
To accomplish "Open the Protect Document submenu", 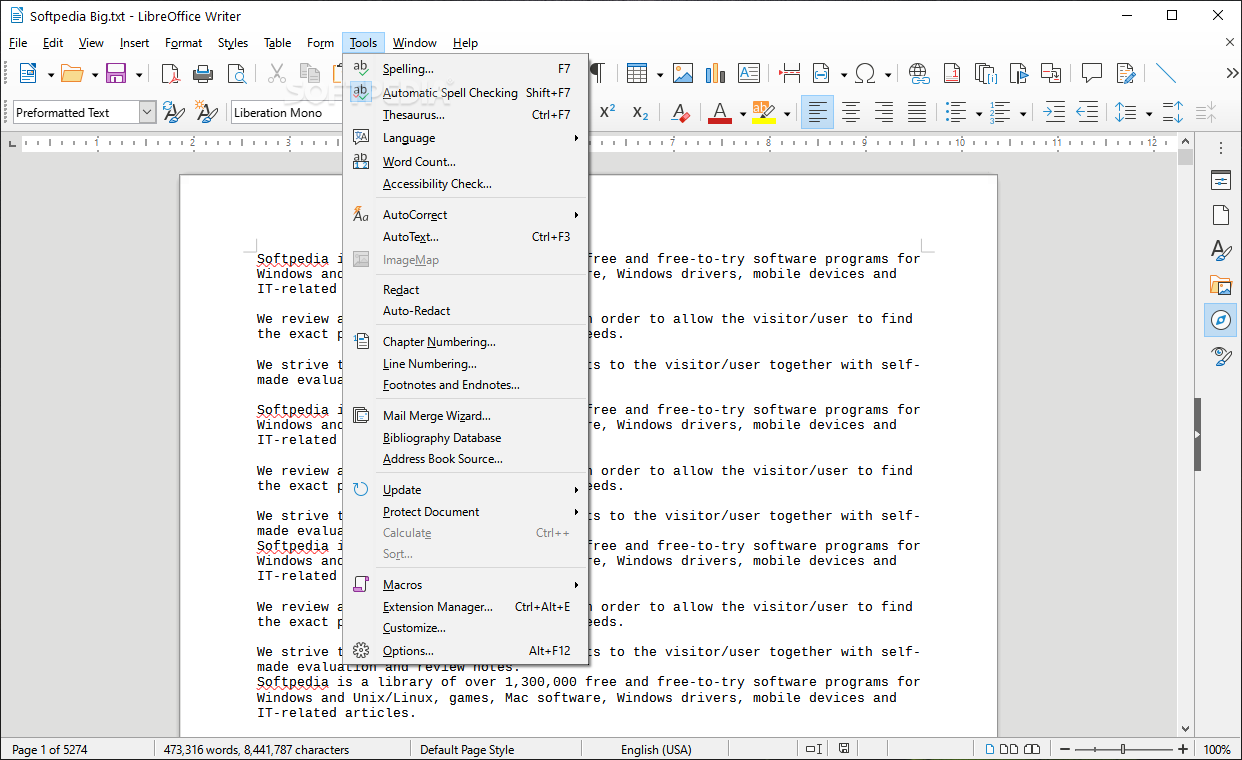I will click(x=465, y=512).
